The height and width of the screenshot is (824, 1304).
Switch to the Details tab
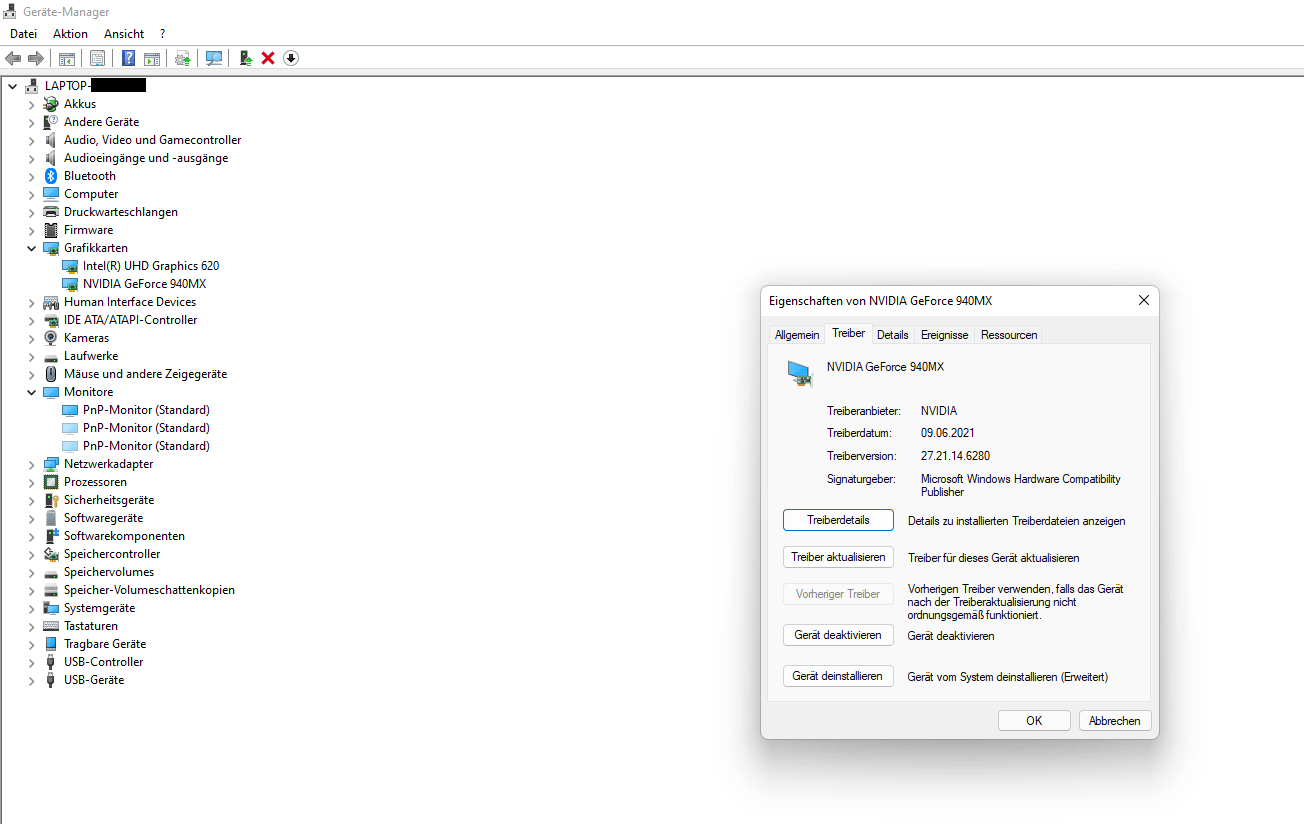pos(893,335)
